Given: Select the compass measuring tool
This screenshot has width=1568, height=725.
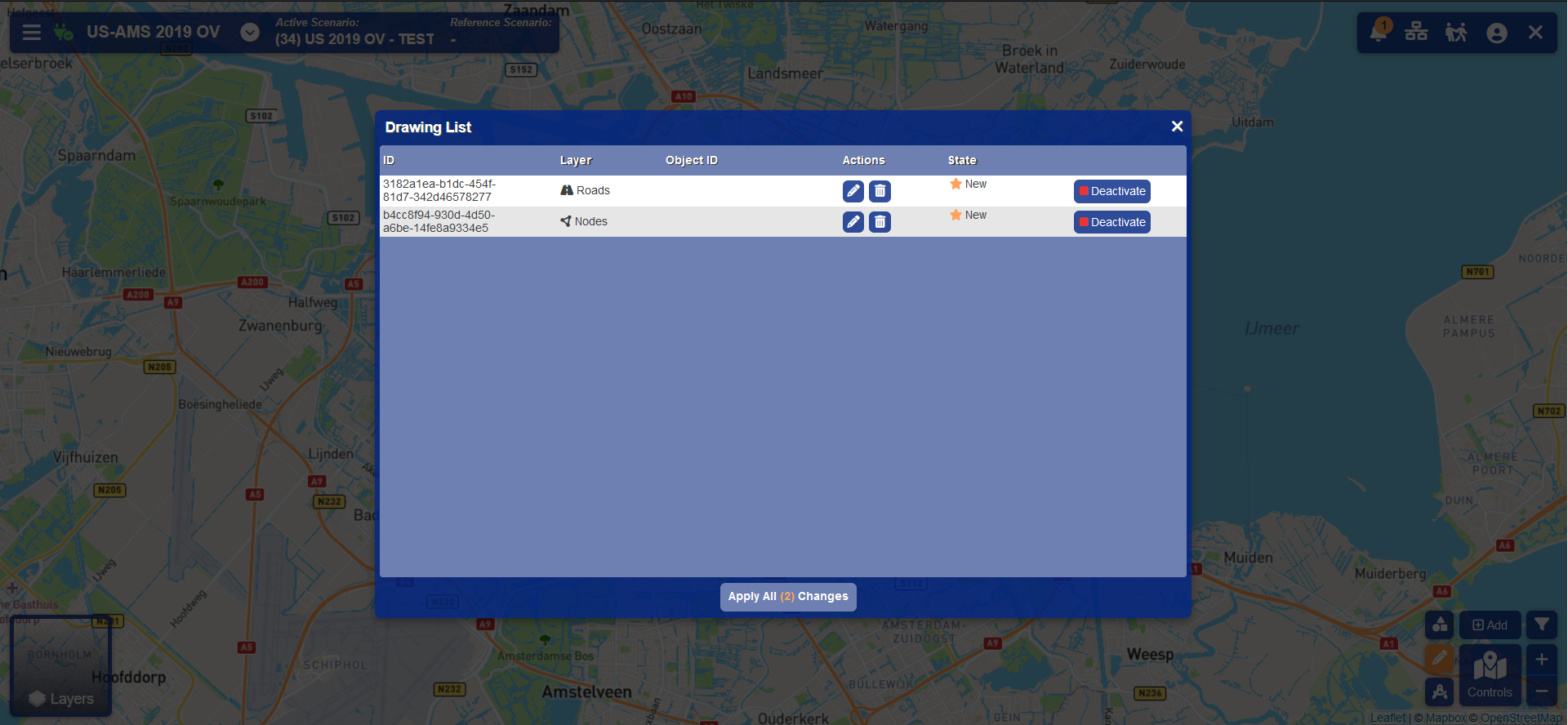Looking at the screenshot, I should [x=1440, y=692].
